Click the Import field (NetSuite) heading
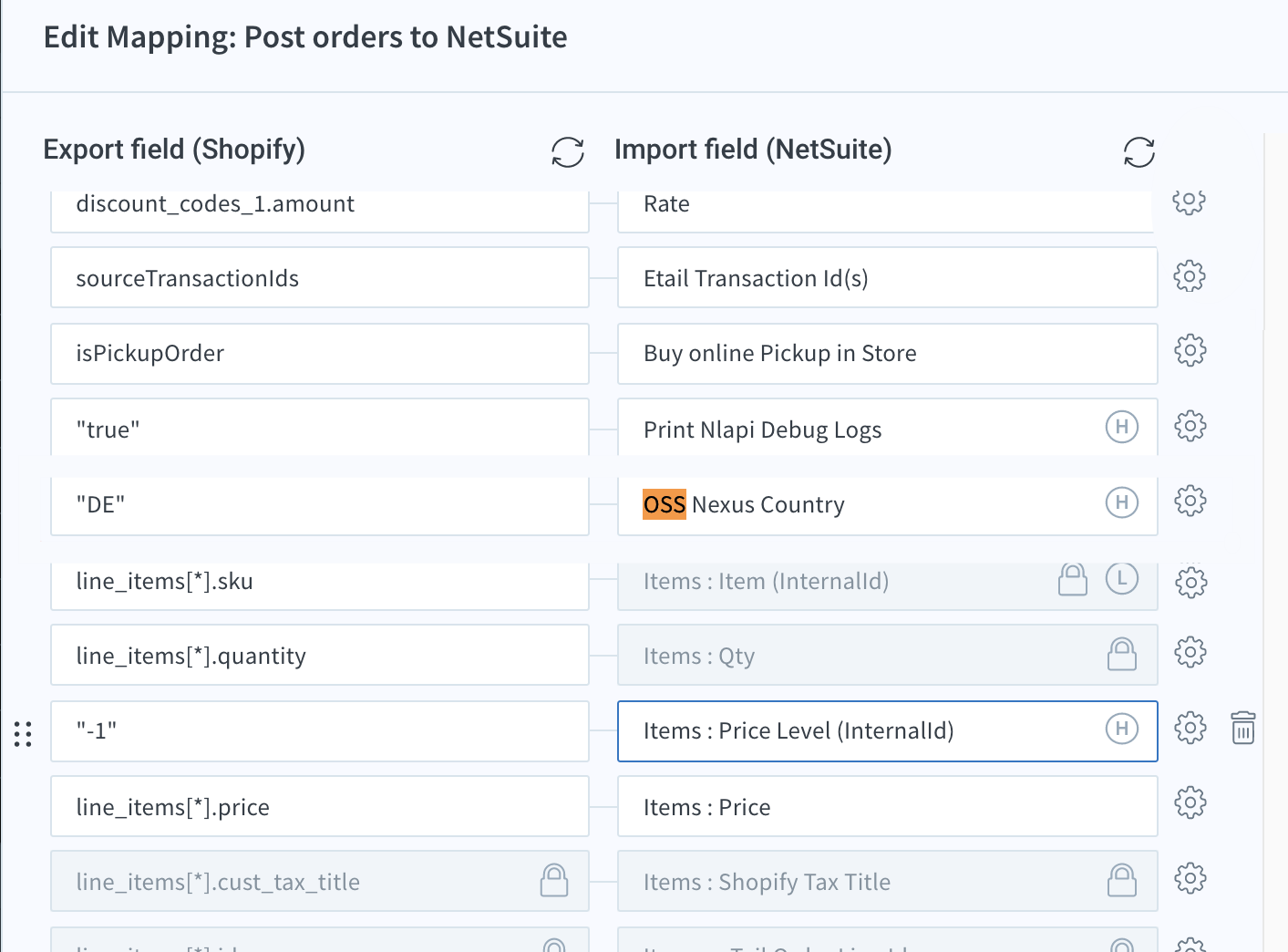The image size is (1288, 952). (x=753, y=150)
